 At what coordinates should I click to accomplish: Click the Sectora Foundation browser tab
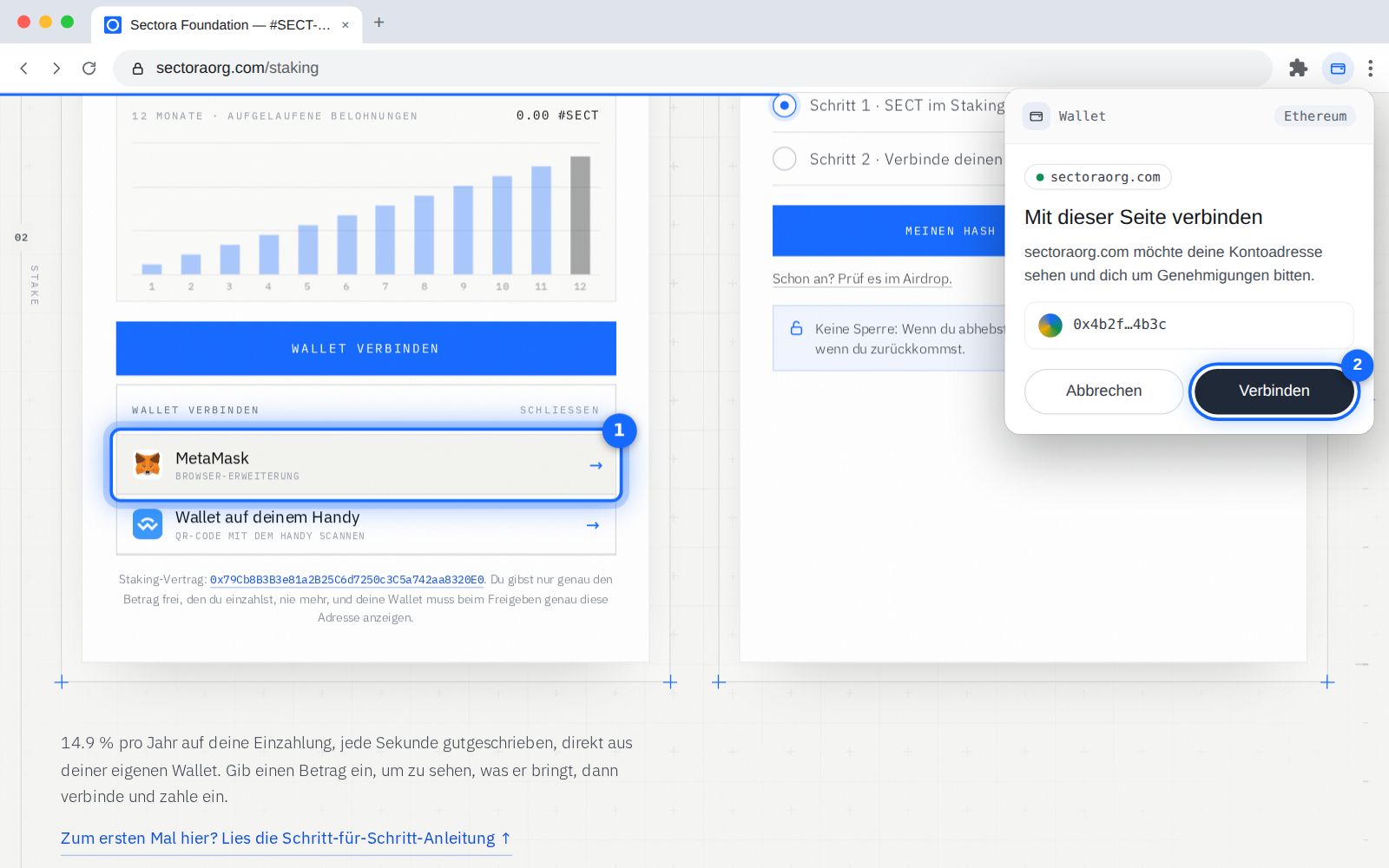coord(227,24)
